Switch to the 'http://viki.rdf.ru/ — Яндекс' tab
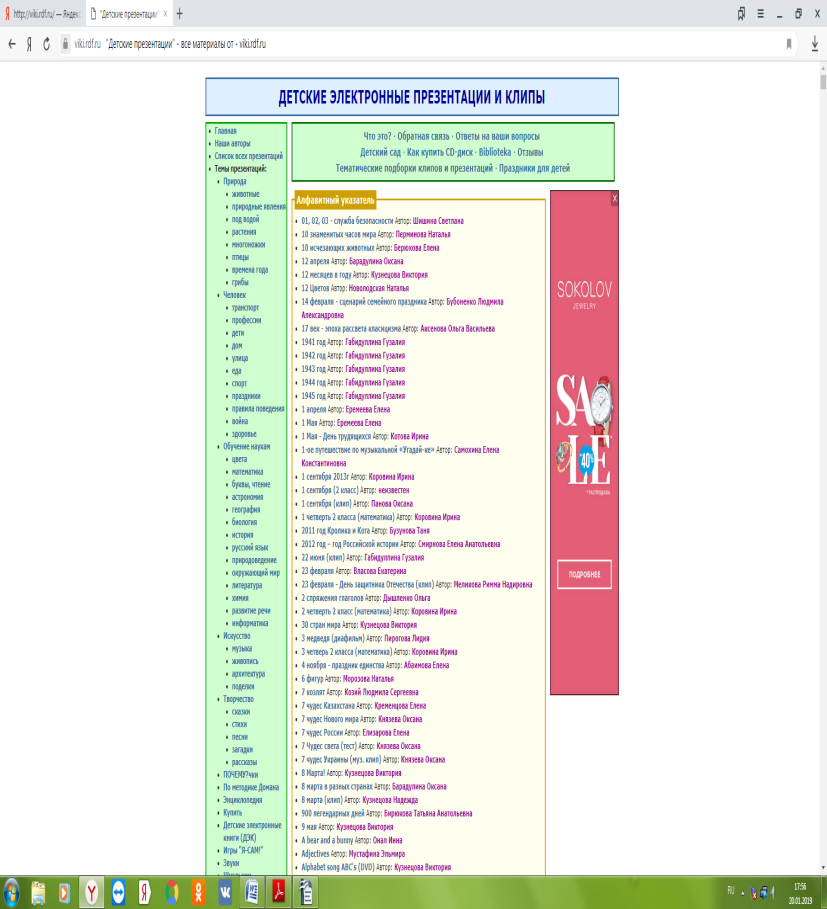 click(43, 14)
